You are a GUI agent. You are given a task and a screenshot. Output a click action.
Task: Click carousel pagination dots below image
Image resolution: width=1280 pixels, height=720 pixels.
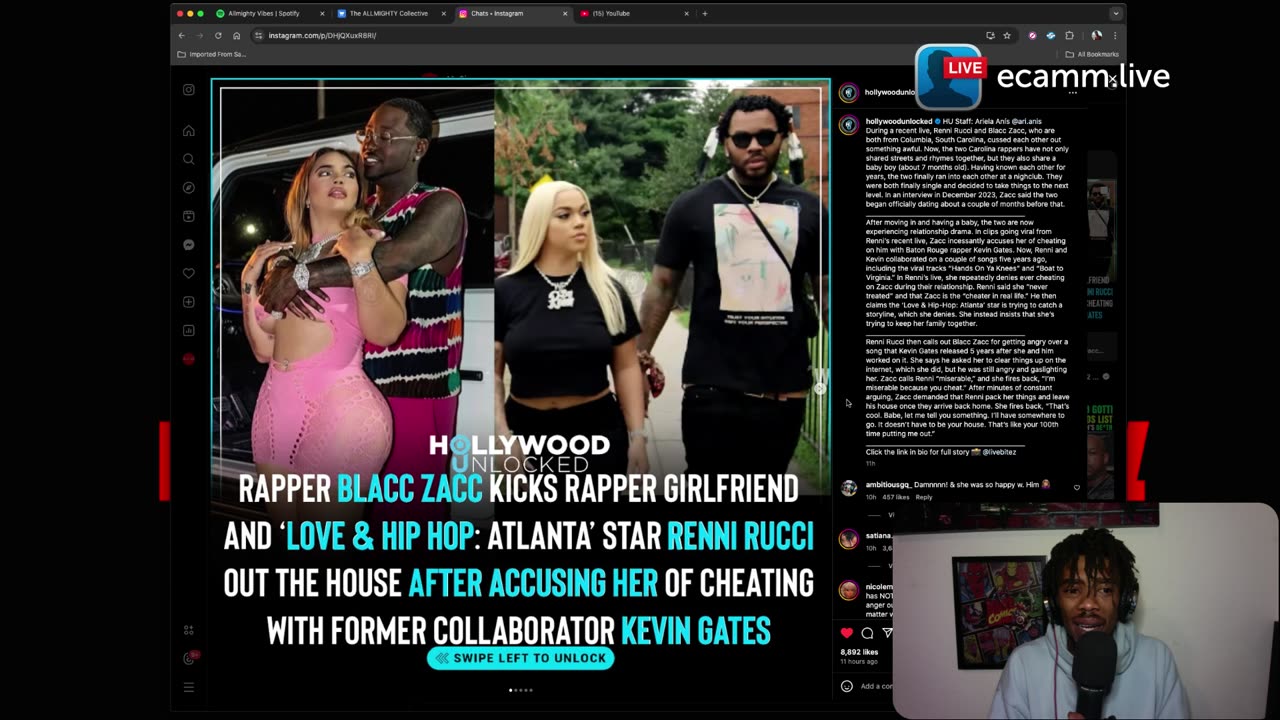[x=520, y=690]
